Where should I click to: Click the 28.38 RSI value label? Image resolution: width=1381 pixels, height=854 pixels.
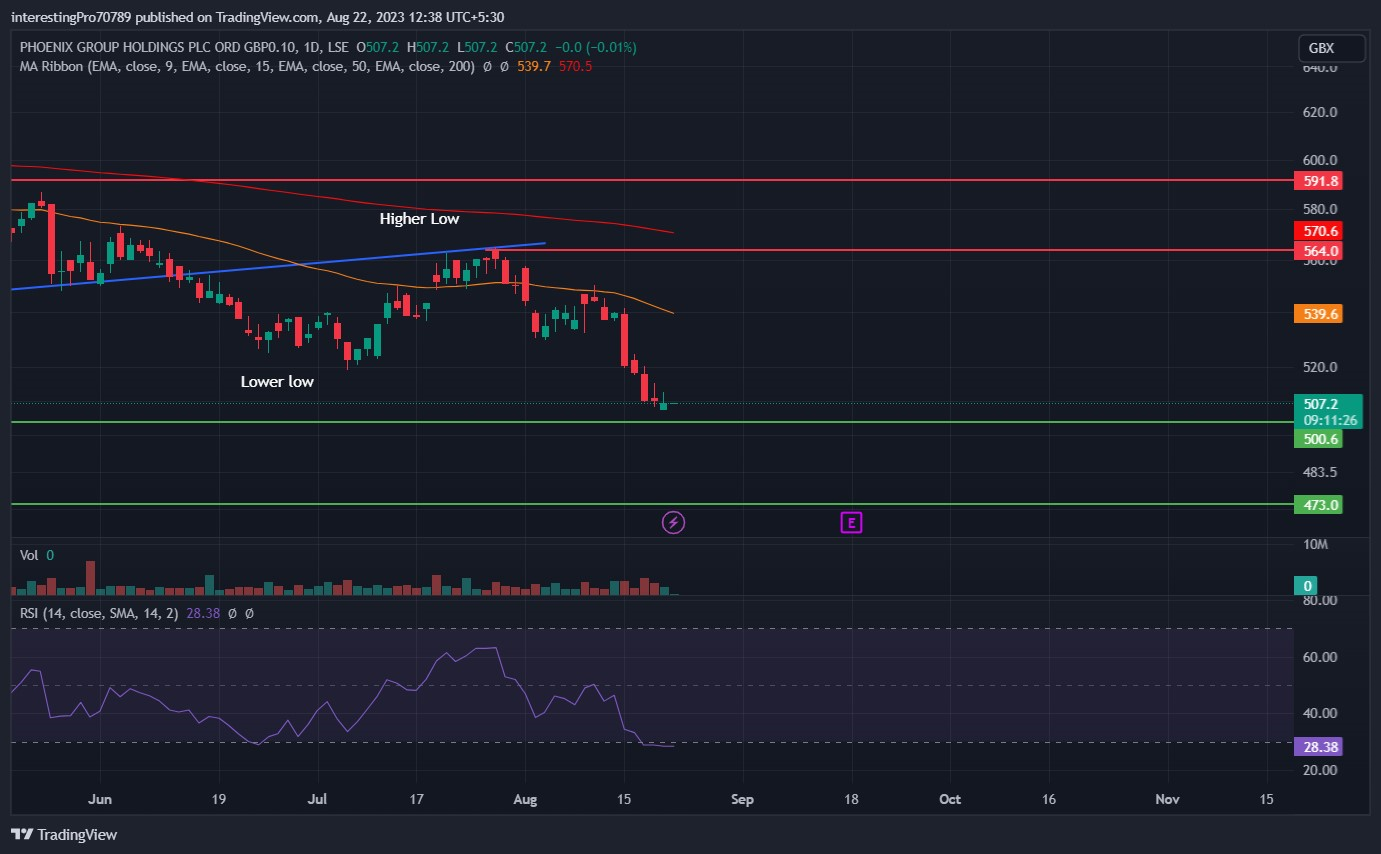pos(1318,746)
